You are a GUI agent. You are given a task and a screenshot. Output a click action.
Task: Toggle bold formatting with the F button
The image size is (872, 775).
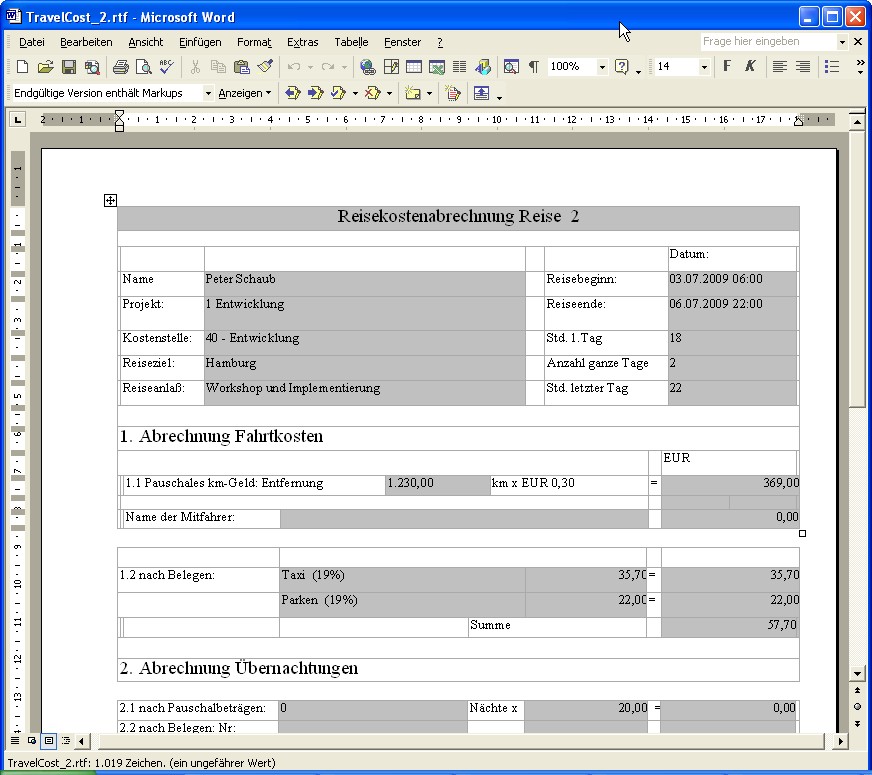click(727, 67)
